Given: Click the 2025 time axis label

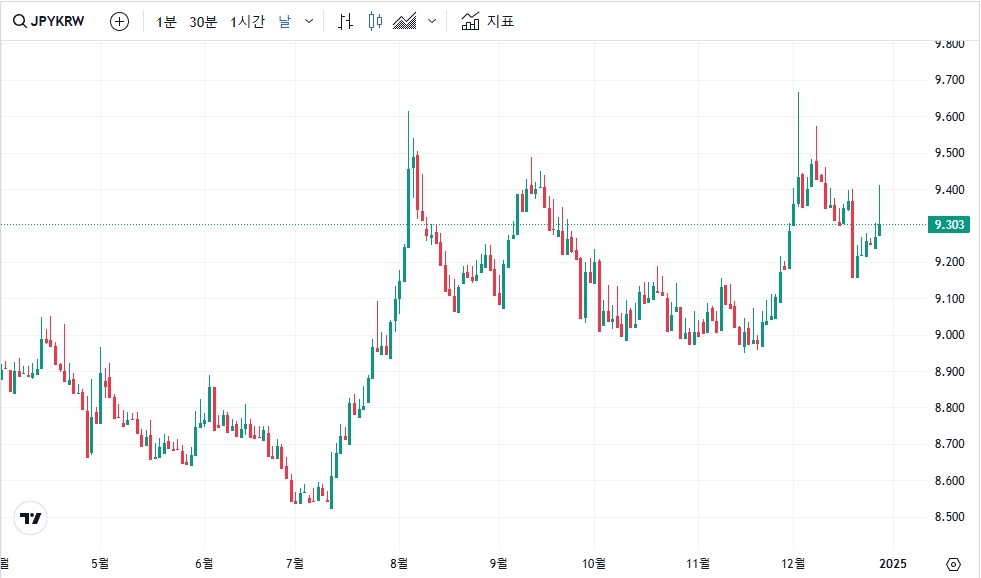Looking at the screenshot, I should (x=893, y=564).
